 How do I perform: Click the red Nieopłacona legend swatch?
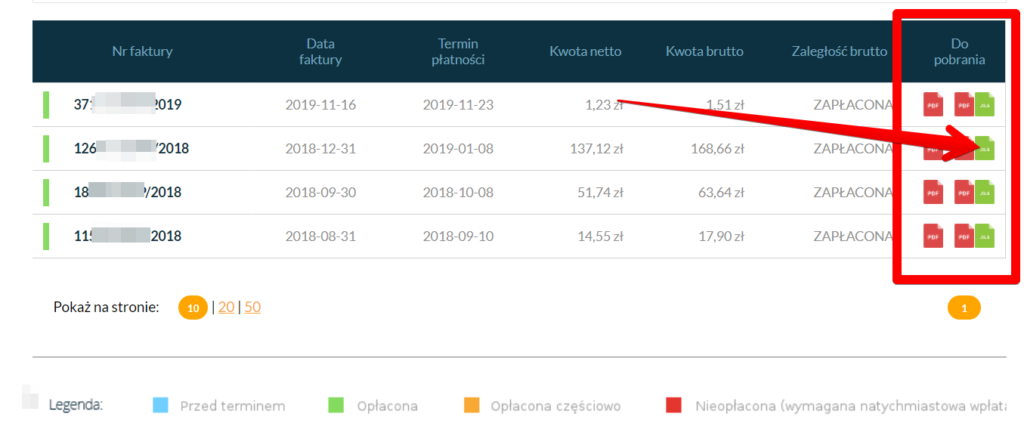point(674,405)
